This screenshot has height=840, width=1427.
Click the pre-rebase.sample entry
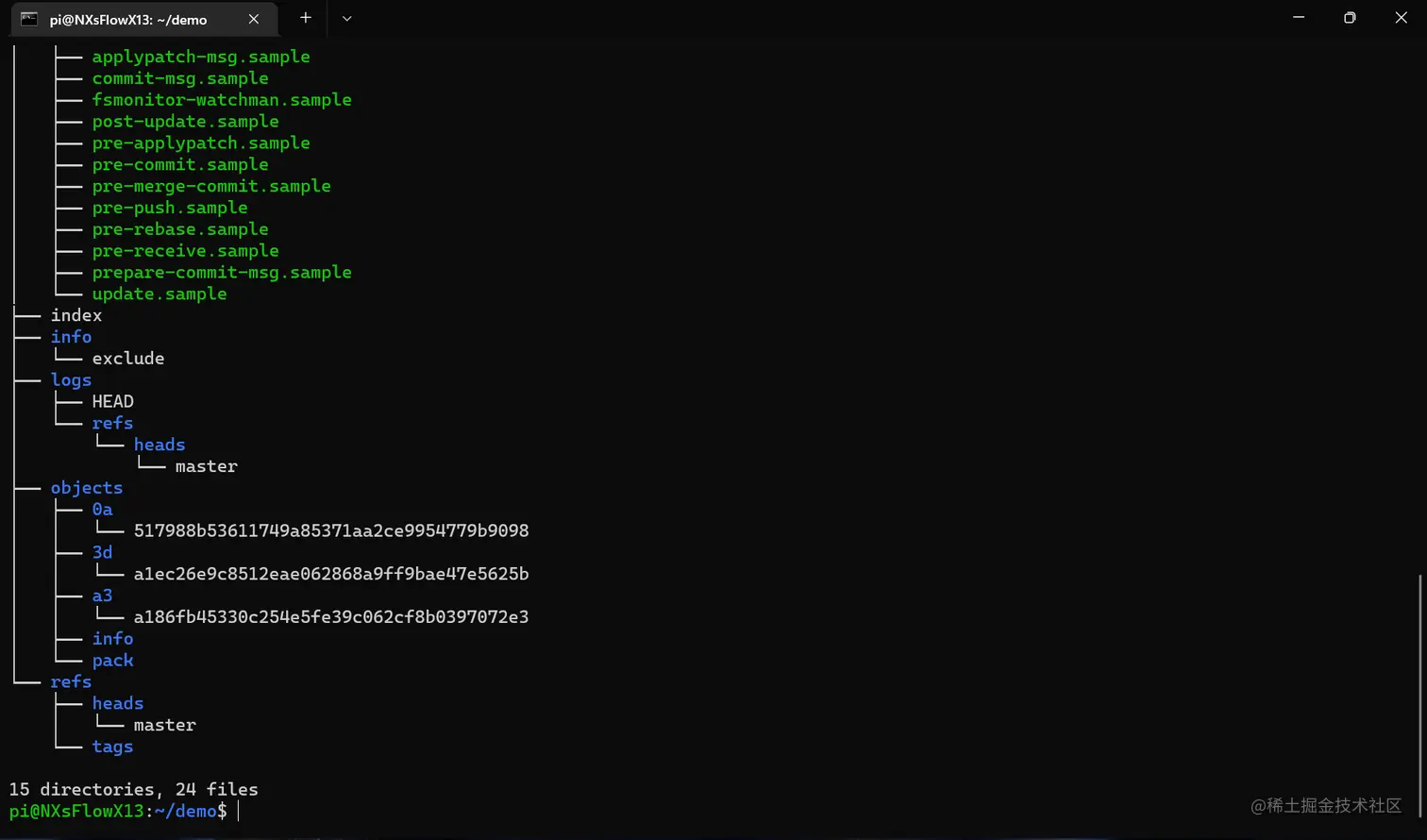pos(180,229)
